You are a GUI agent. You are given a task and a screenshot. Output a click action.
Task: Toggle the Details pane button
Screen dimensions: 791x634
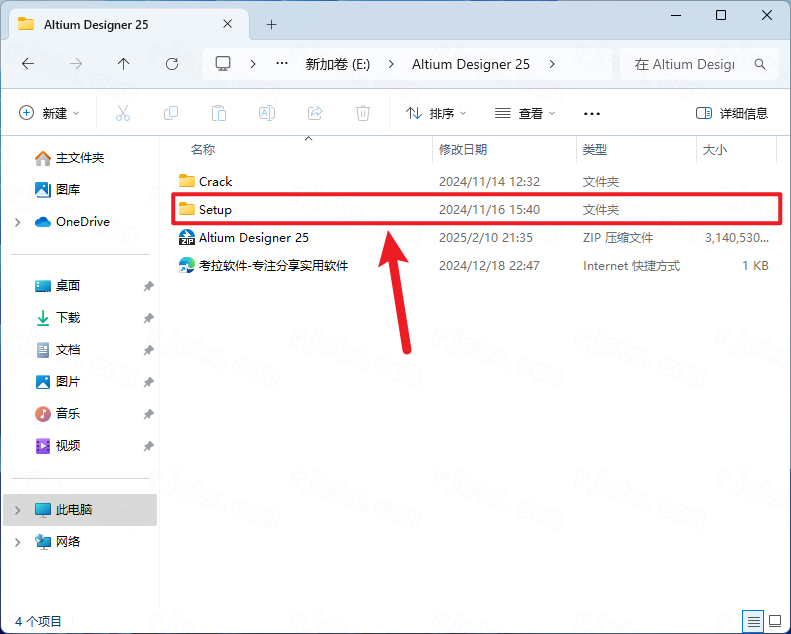coord(732,114)
